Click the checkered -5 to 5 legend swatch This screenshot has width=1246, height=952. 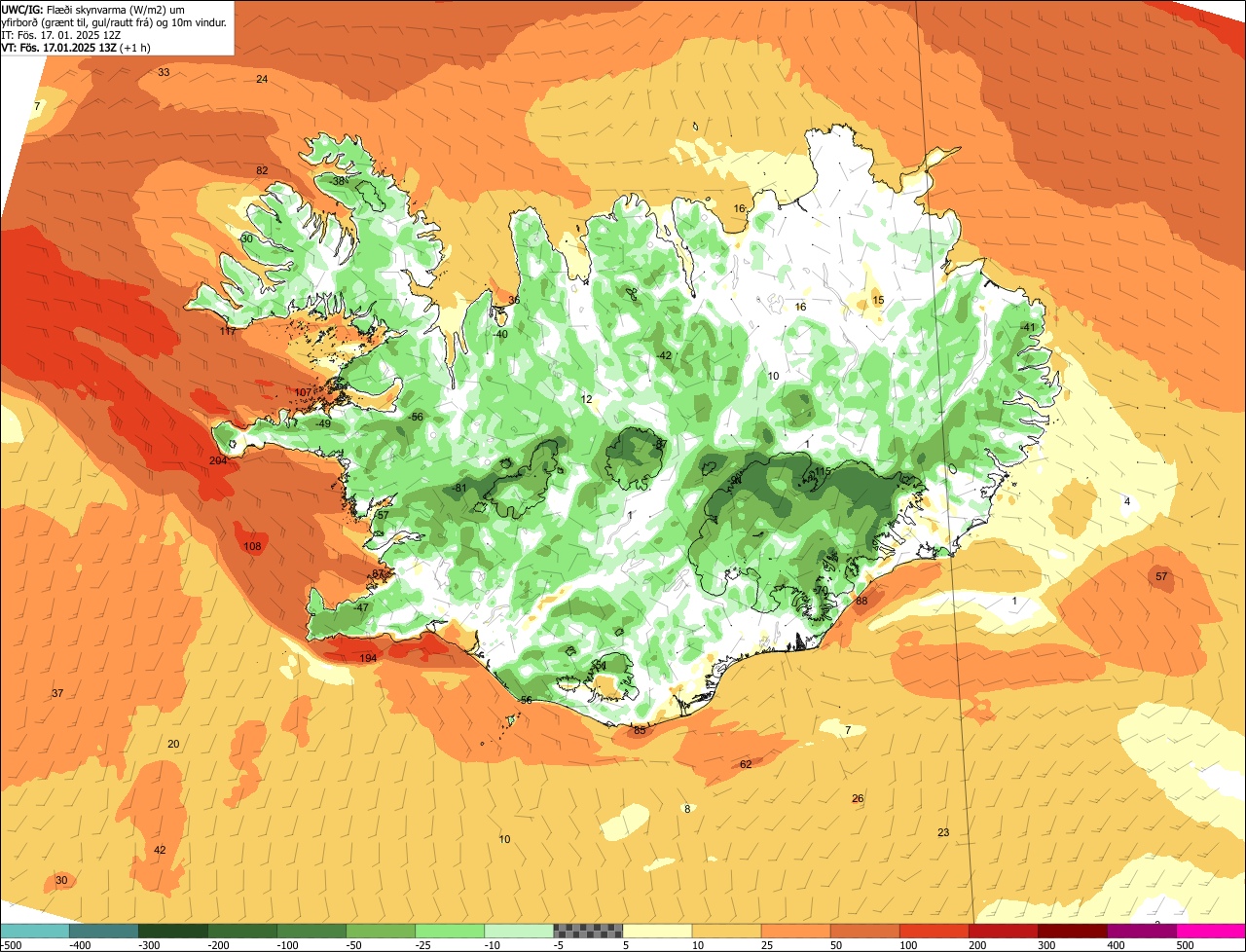pyautogui.click(x=588, y=931)
